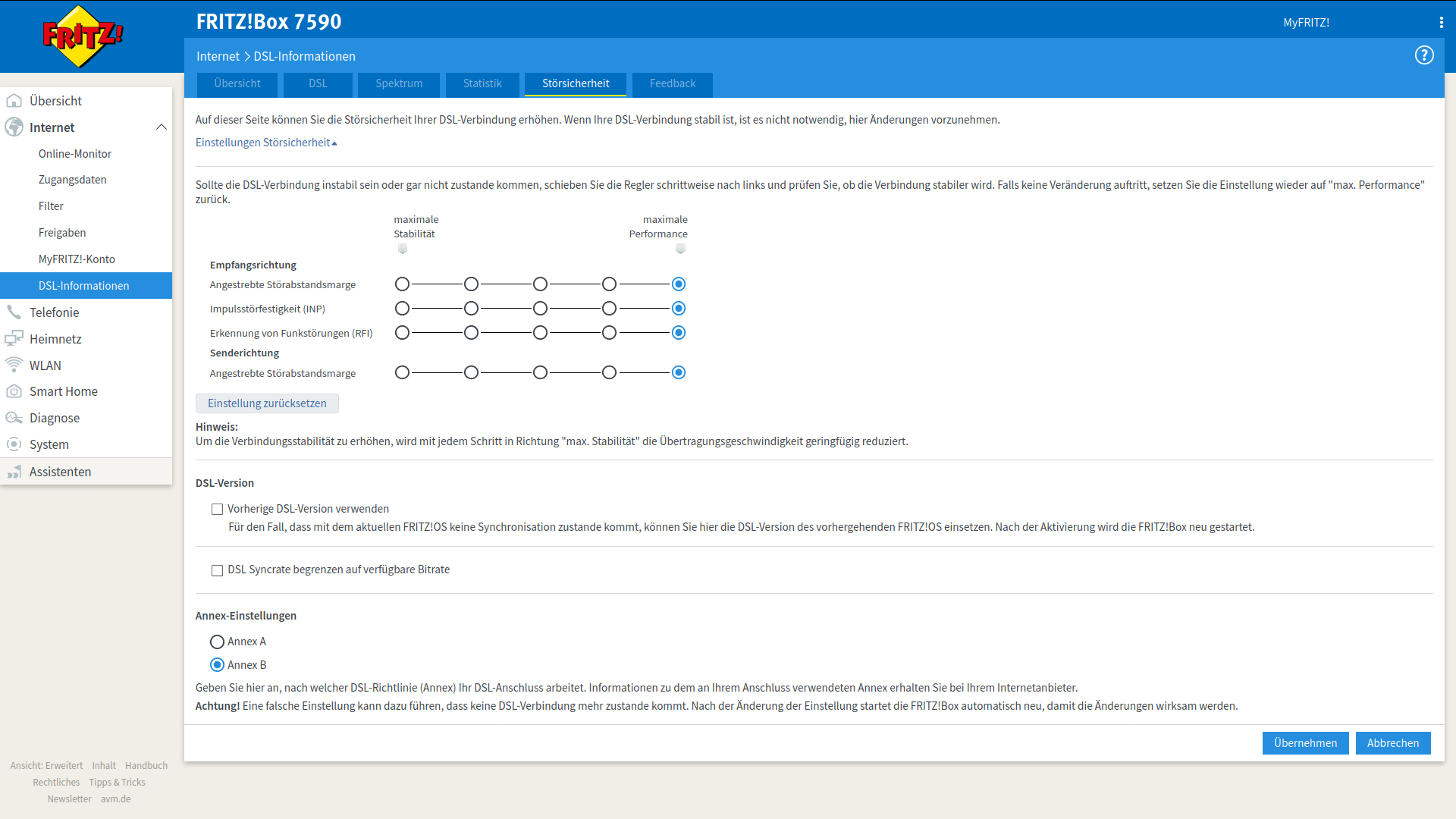Enable Vorherige DSL-Version verwenden checkbox
This screenshot has height=819, width=1456.
[x=217, y=510]
